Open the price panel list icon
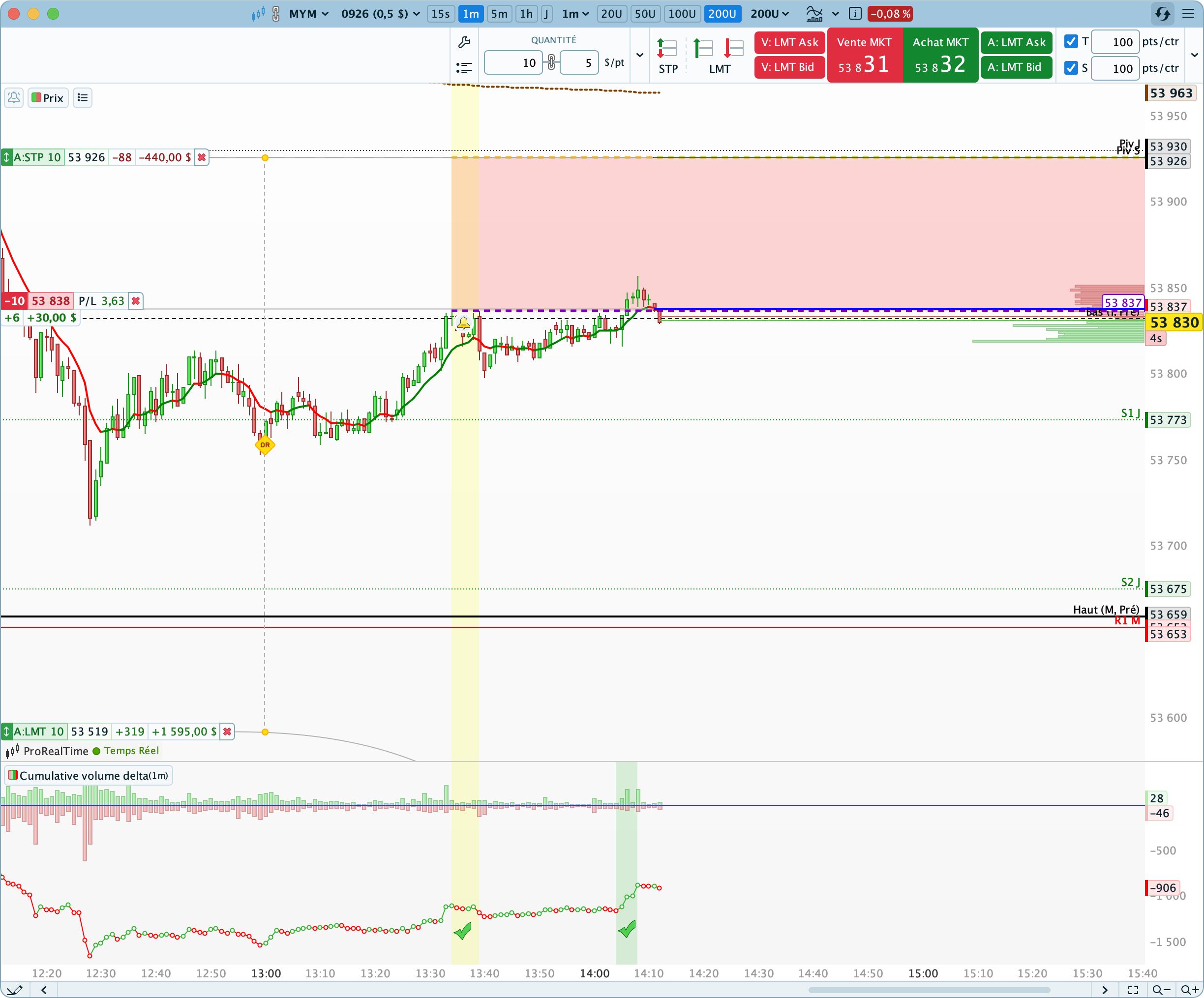 [x=83, y=98]
